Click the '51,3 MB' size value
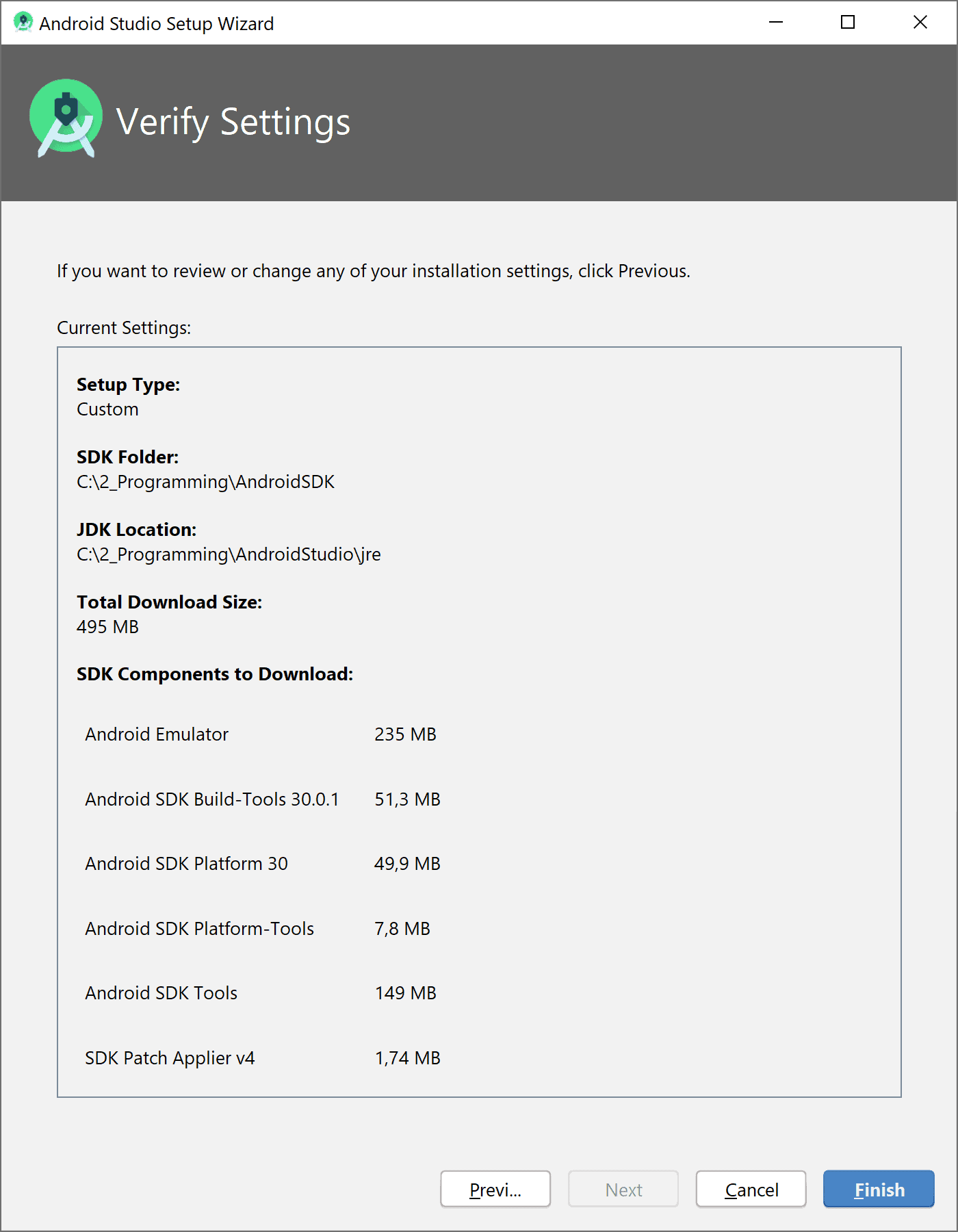Screen dimensions: 958x1232 [x=407, y=799]
